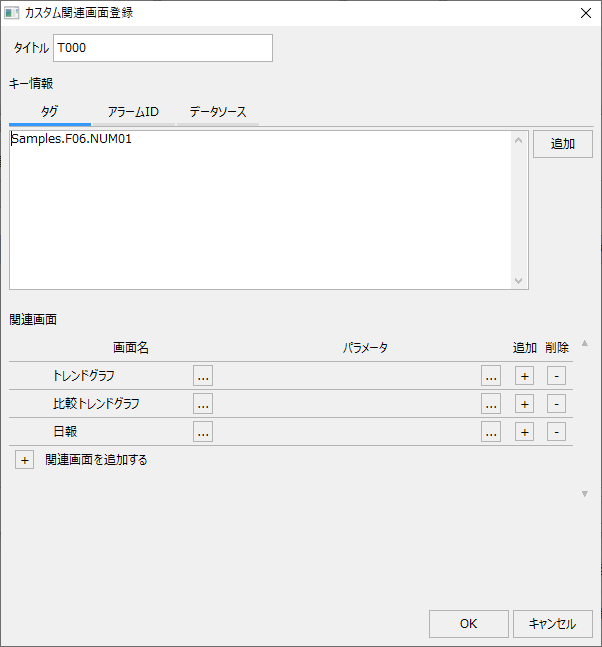The height and width of the screenshot is (647, 602).
Task: Open parameter browse button for 日報 row
Action: [491, 432]
